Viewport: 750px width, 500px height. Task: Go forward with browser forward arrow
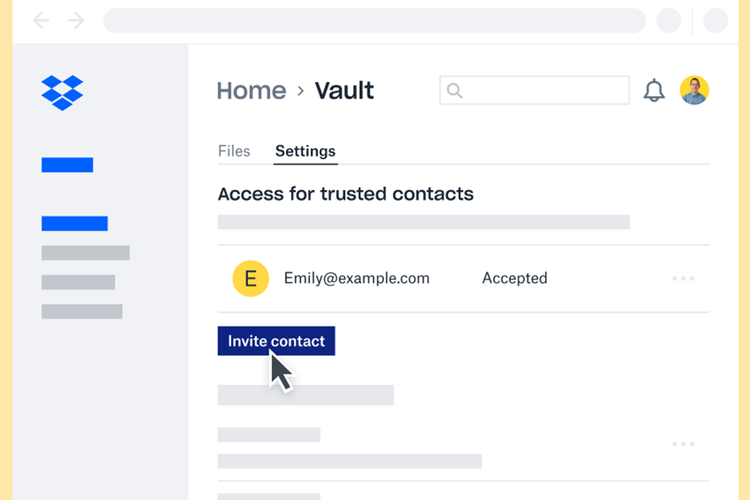76,21
